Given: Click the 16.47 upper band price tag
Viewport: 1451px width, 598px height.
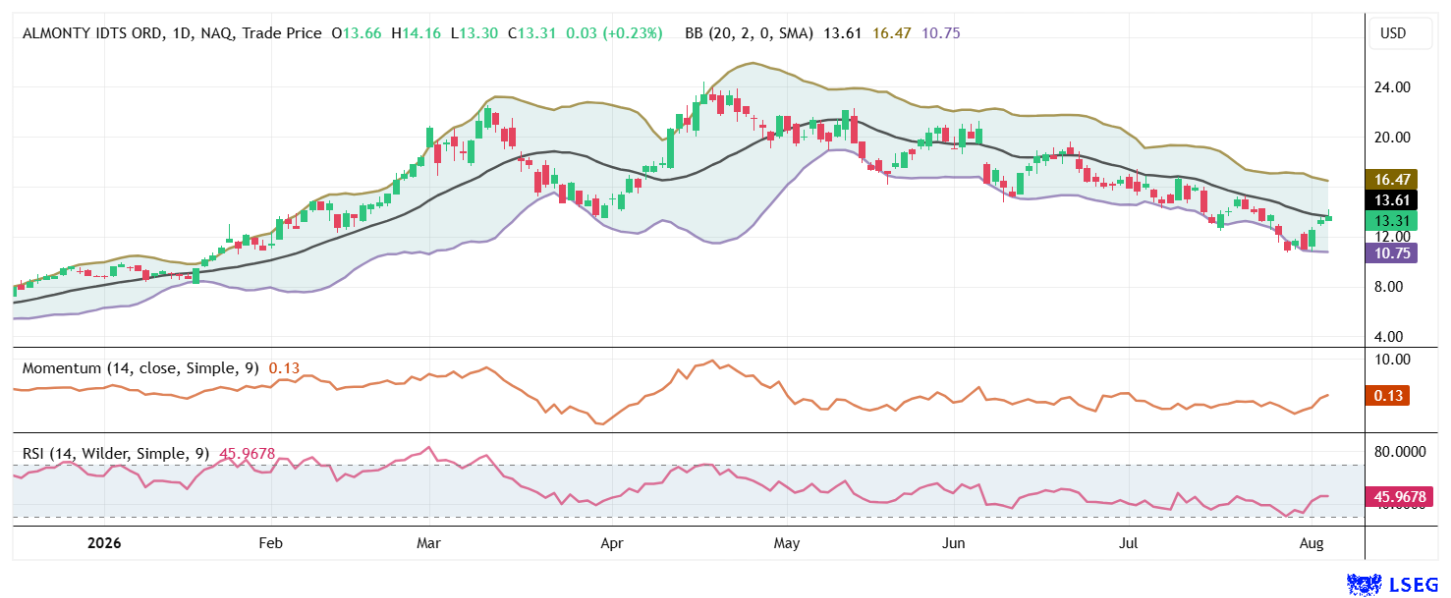Looking at the screenshot, I should pos(1390,180).
